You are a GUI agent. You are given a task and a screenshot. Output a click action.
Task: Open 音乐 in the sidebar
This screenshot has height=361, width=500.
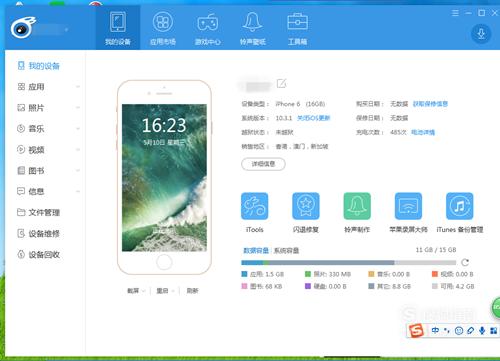click(x=31, y=129)
